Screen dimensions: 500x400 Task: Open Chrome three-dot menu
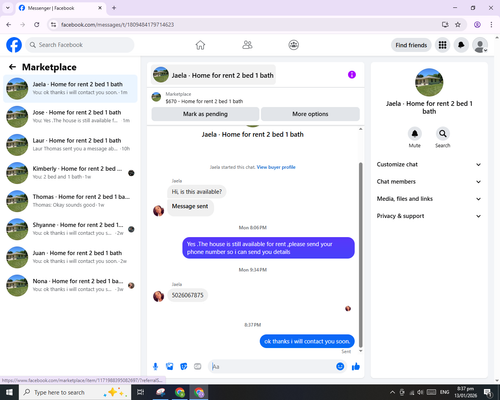491,24
